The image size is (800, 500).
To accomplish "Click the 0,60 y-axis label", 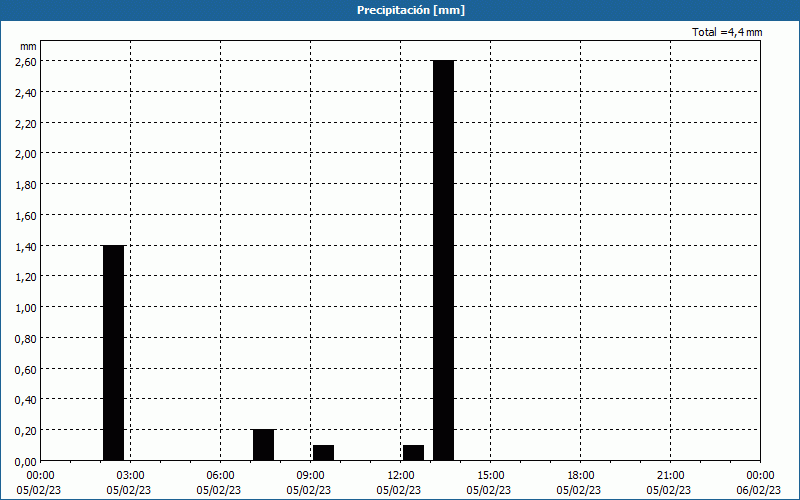I will 26,369.
